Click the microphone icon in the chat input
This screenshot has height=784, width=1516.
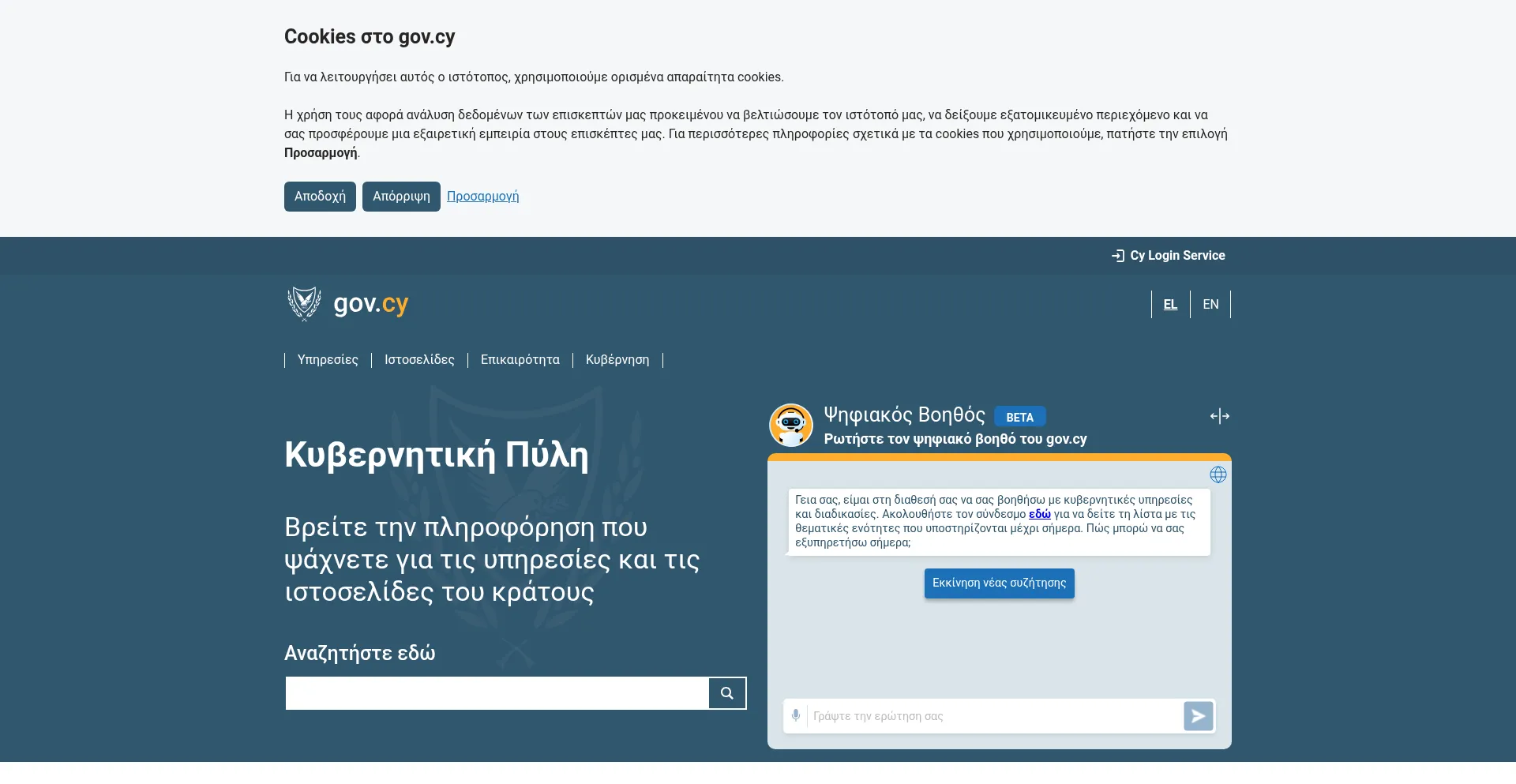click(796, 715)
